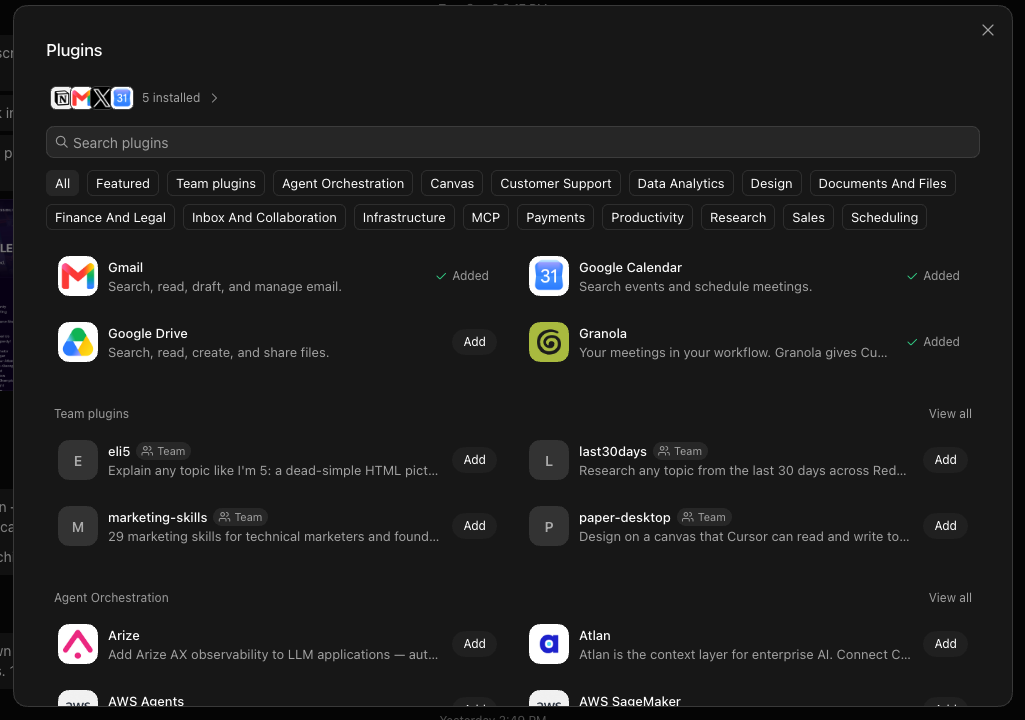This screenshot has width=1025, height=720.
Task: Click the Google Calendar plugin icon
Action: [548, 276]
